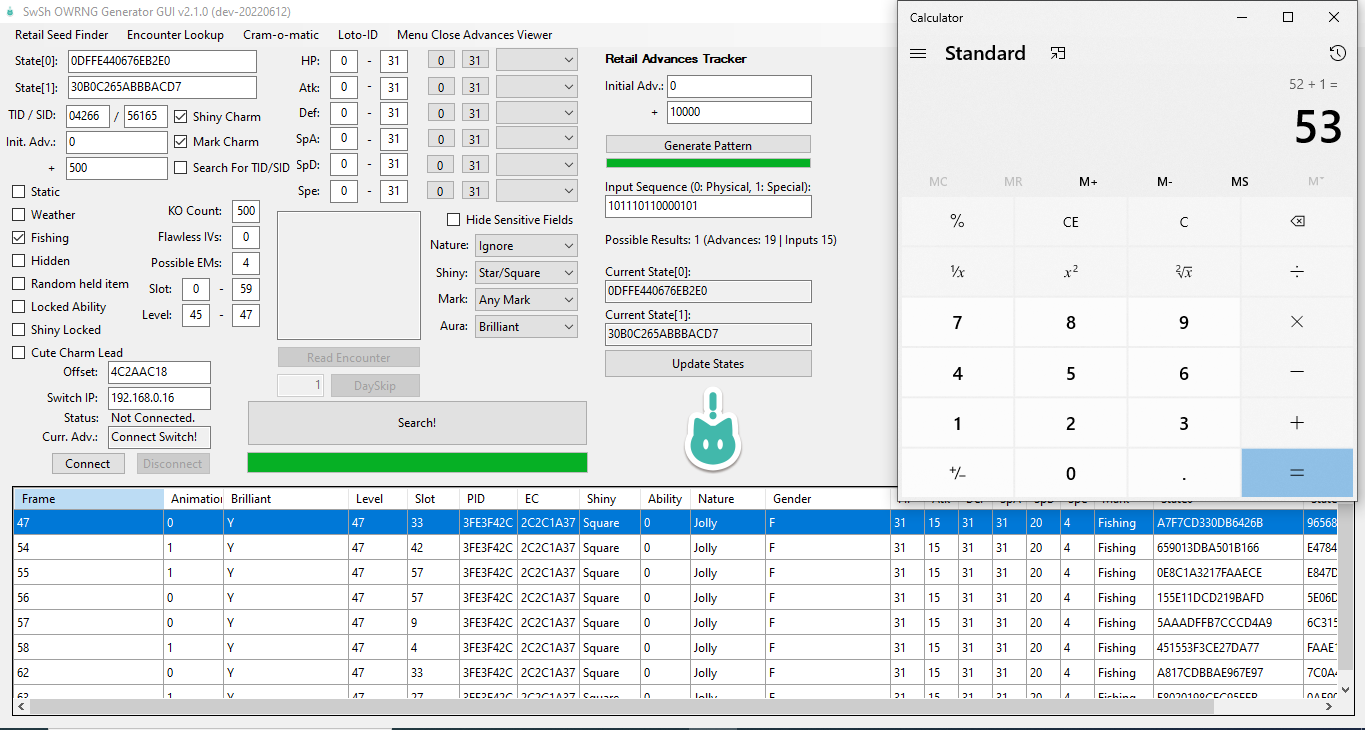This screenshot has height=730, width=1365.
Task: Disable the Shiny Charm checkbox
Action: pyautogui.click(x=181, y=117)
